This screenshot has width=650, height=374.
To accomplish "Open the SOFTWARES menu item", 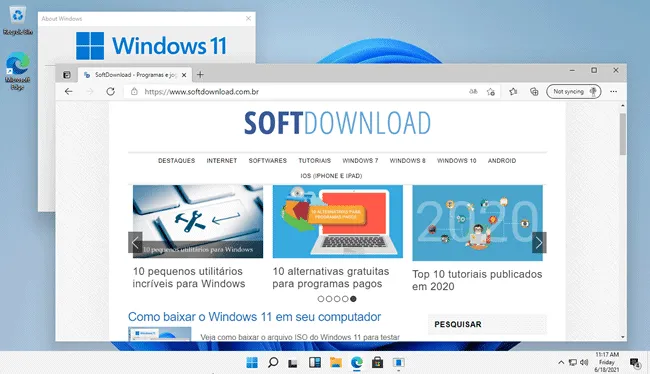I will tap(268, 160).
